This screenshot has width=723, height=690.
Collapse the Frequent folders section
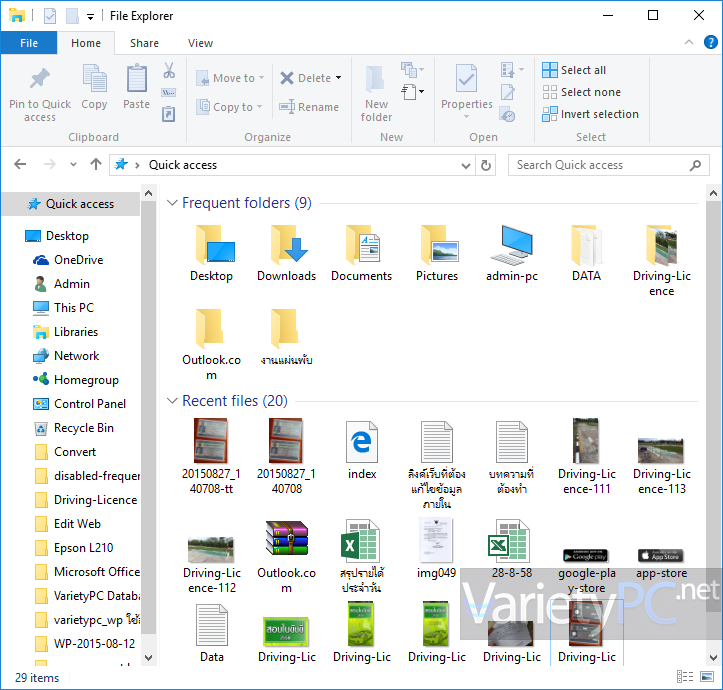tap(172, 203)
